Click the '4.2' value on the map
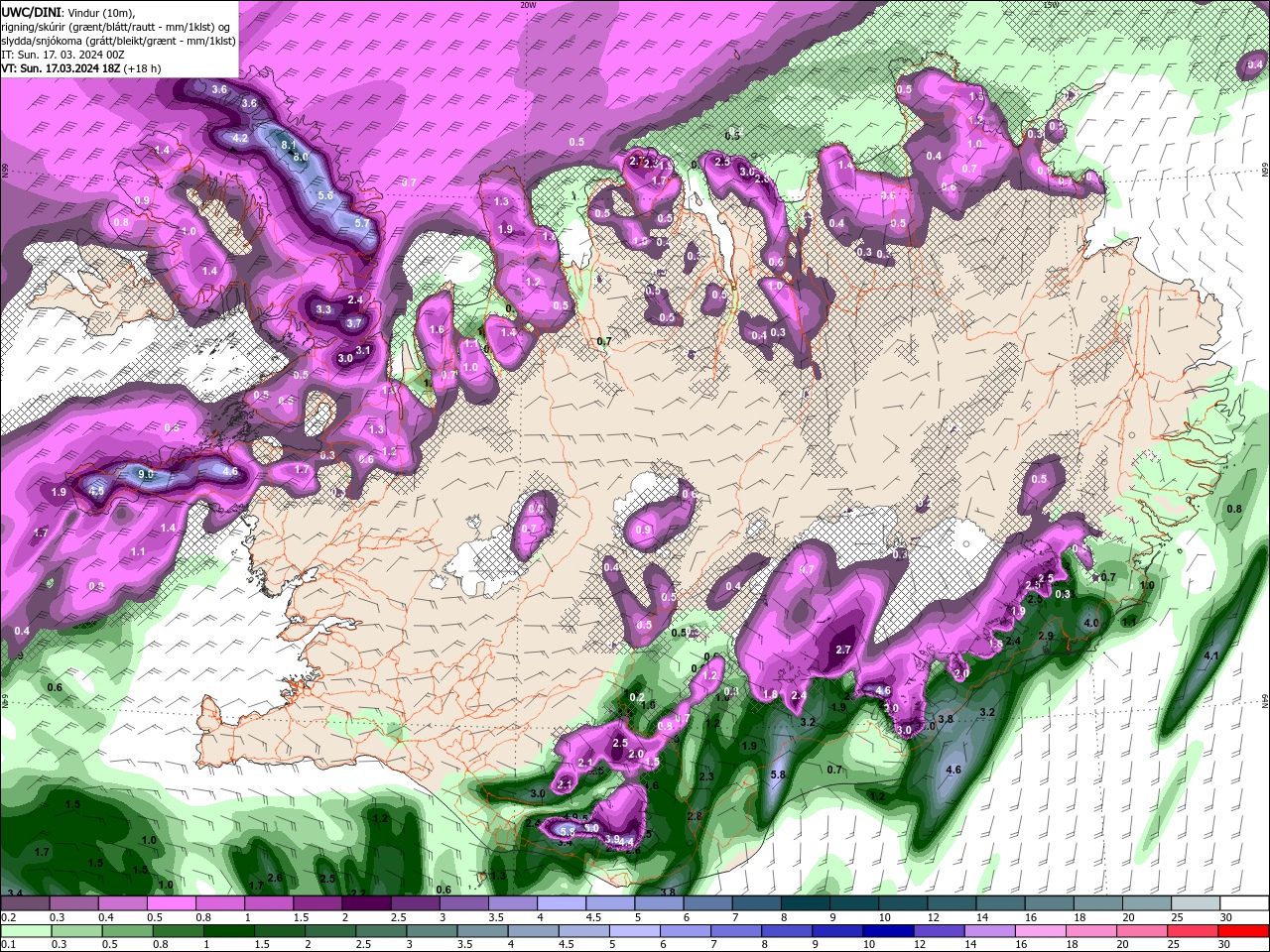Screen dimensions: 1270x952 (x=240, y=138)
